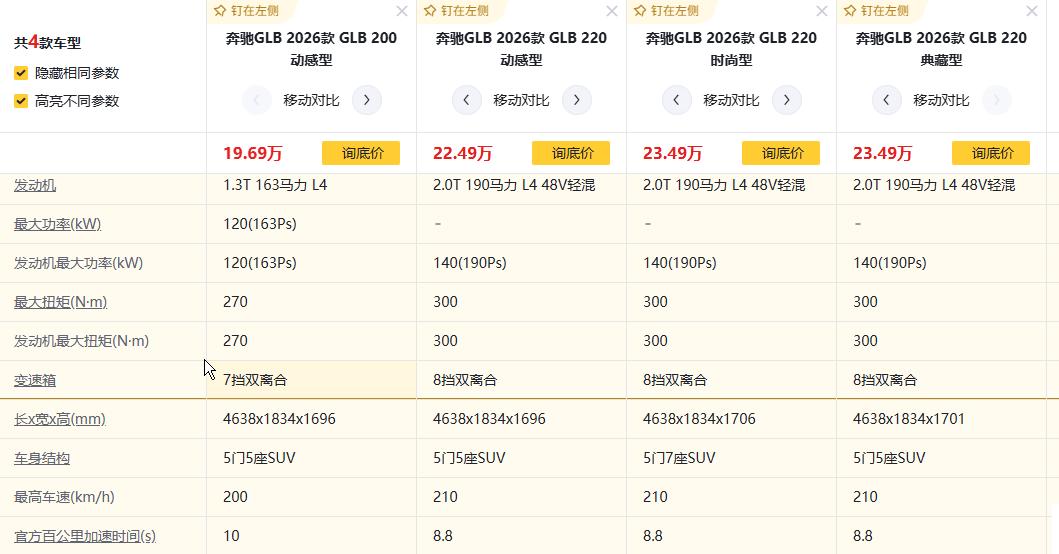Open the GLB 220 动感型 model title
The image size is (1059, 554).
click(521, 49)
